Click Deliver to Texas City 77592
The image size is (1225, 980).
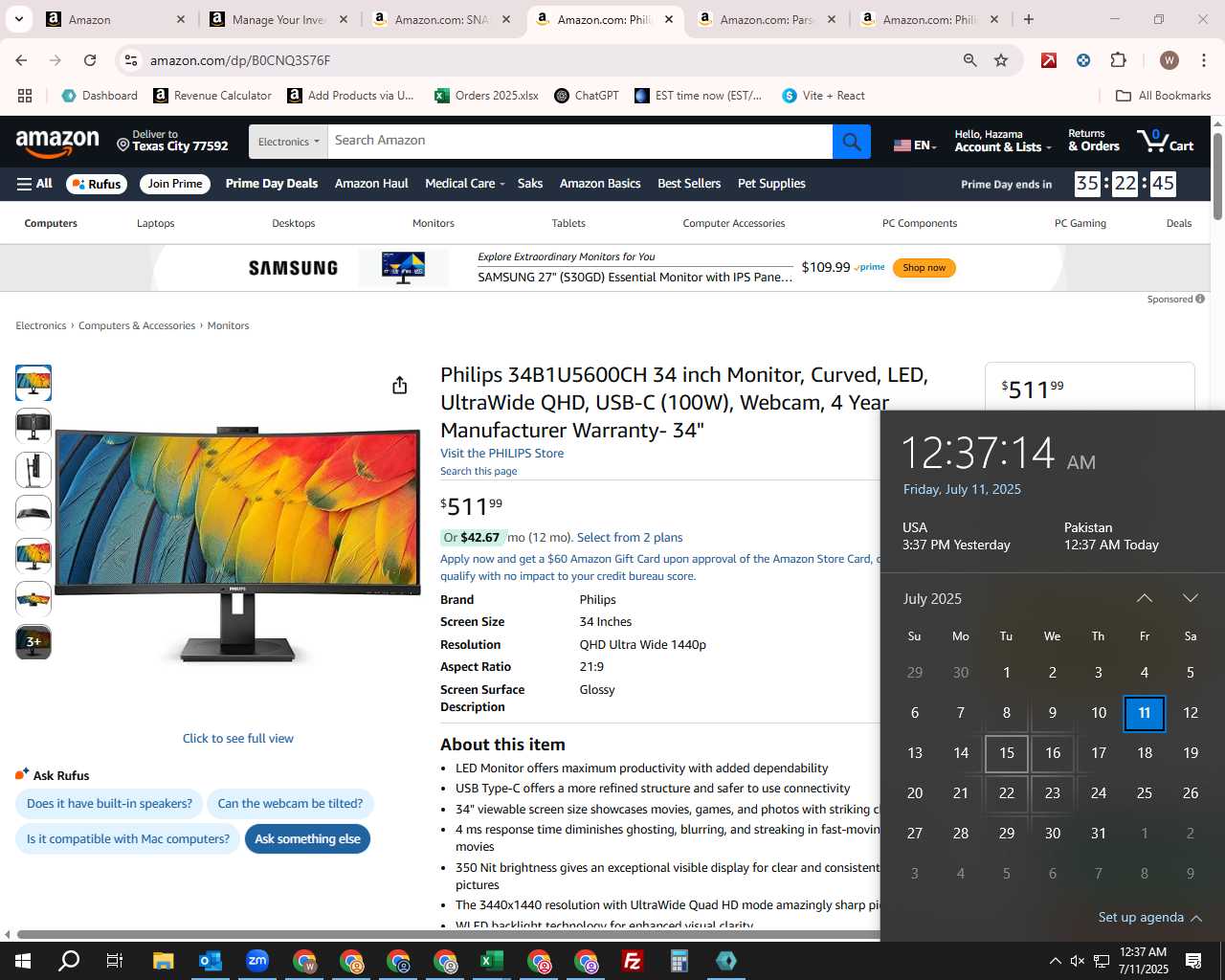click(x=172, y=141)
